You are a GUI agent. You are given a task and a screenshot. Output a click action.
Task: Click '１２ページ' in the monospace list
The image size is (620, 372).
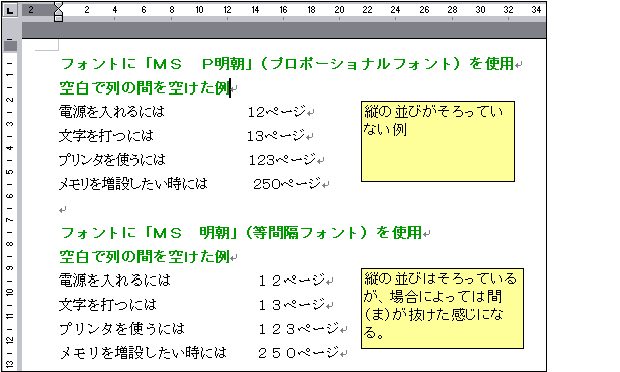(x=292, y=281)
